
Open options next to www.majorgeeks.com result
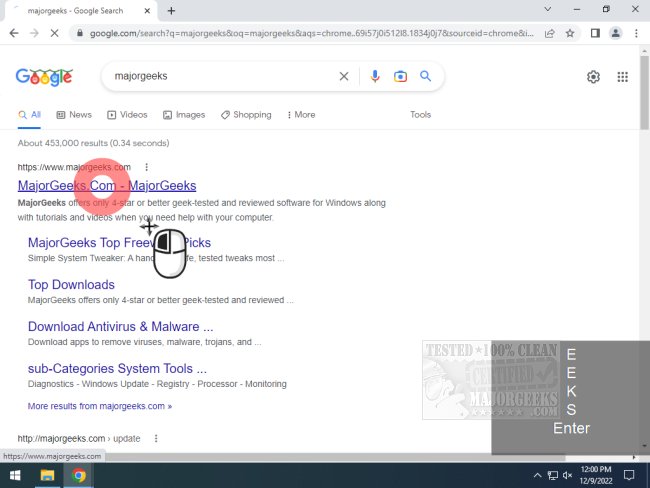point(146,167)
